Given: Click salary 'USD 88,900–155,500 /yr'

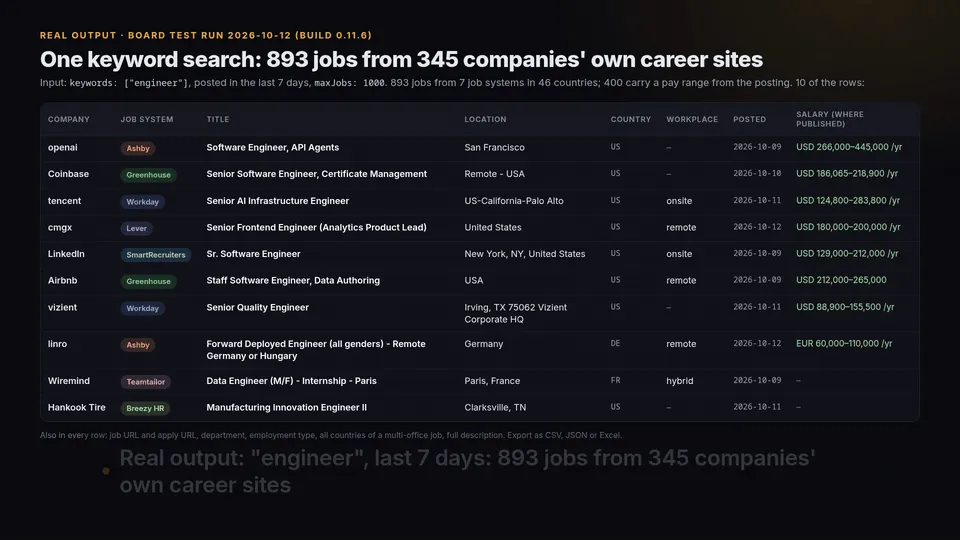Looking at the screenshot, I should click(x=845, y=307).
